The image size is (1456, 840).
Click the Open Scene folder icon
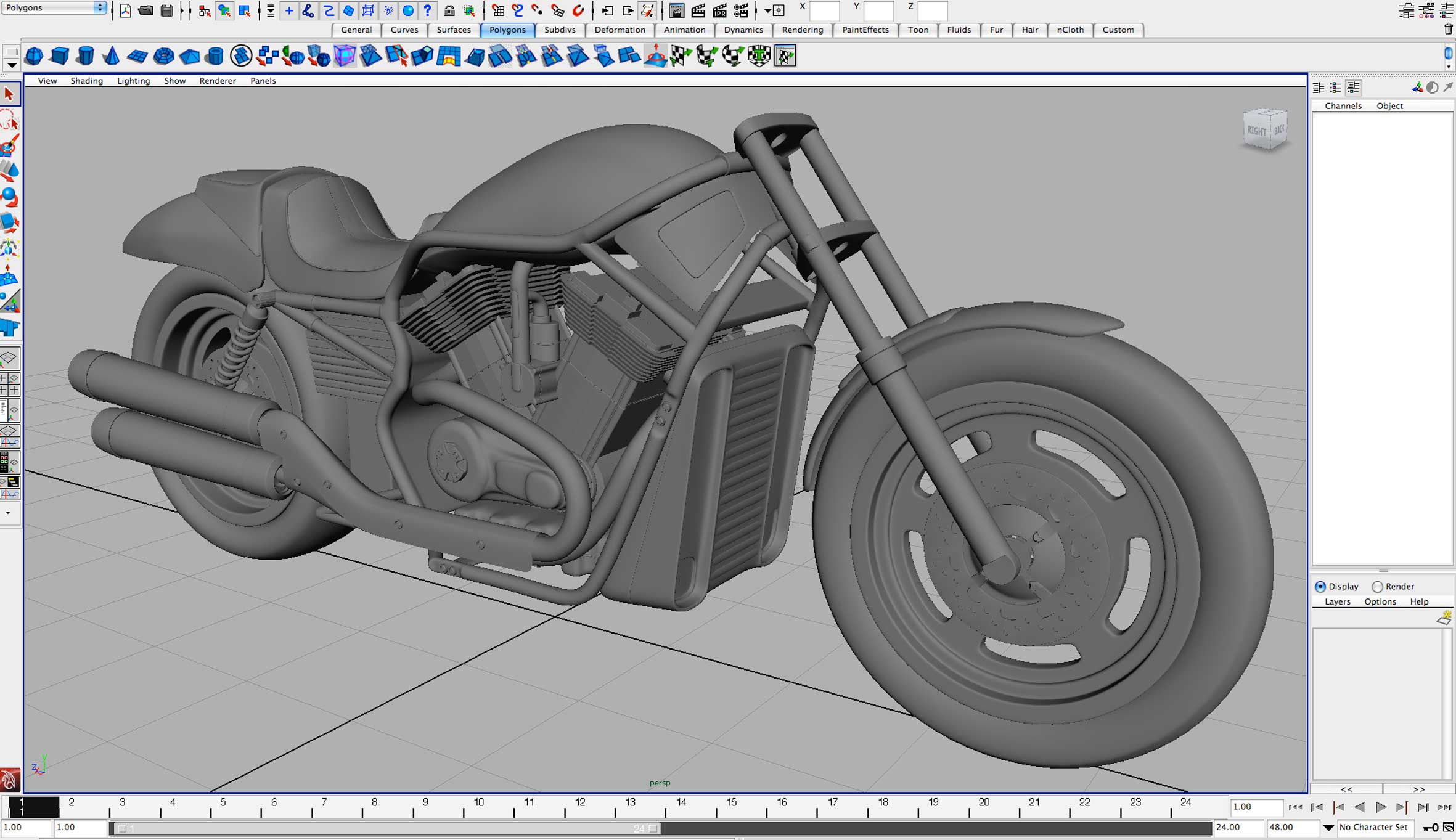[x=146, y=10]
